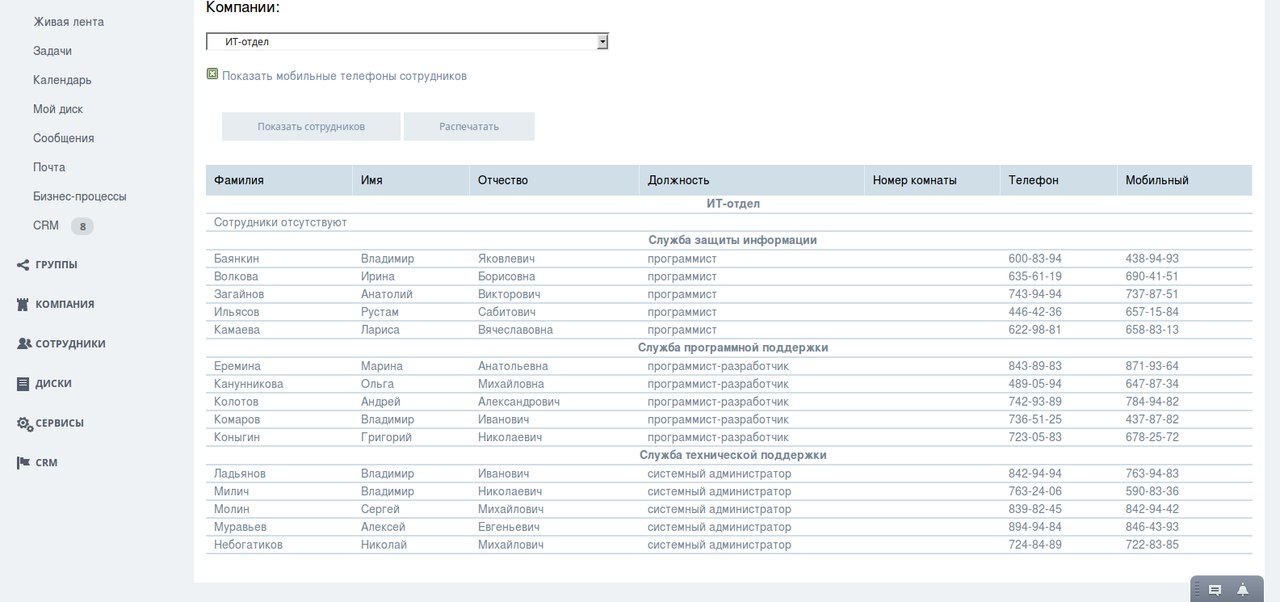Click the tower icon next to КОМПАНИЯ
This screenshot has height=602, width=1280.
(x=23, y=304)
